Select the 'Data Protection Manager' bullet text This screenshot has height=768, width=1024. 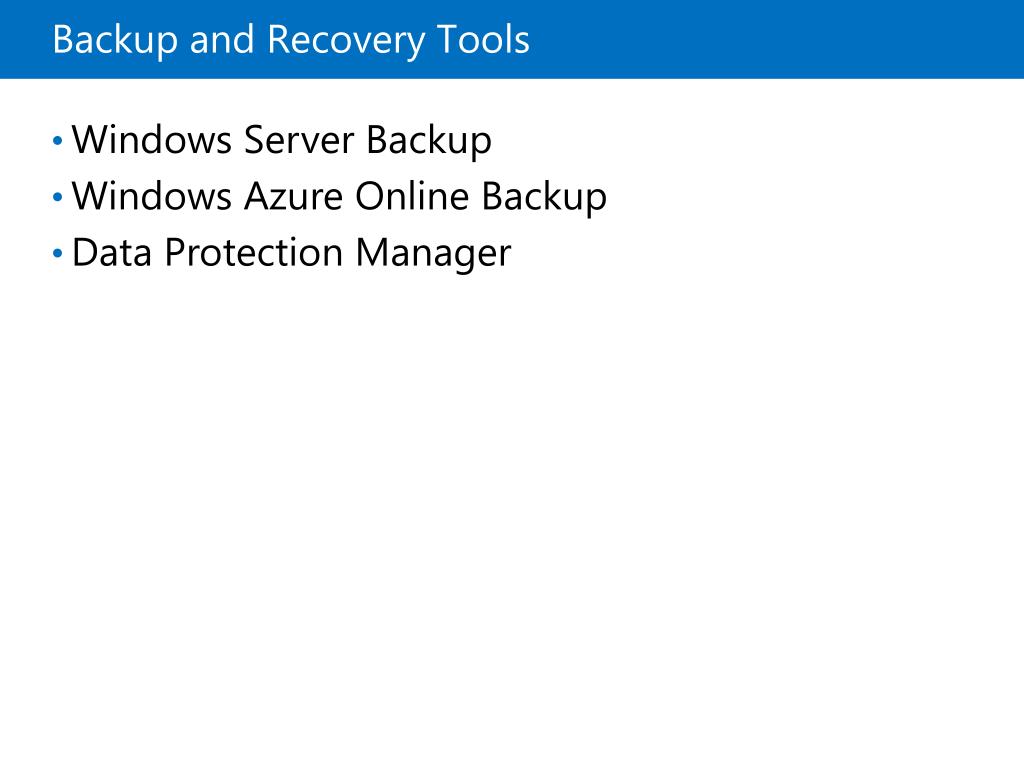point(291,253)
